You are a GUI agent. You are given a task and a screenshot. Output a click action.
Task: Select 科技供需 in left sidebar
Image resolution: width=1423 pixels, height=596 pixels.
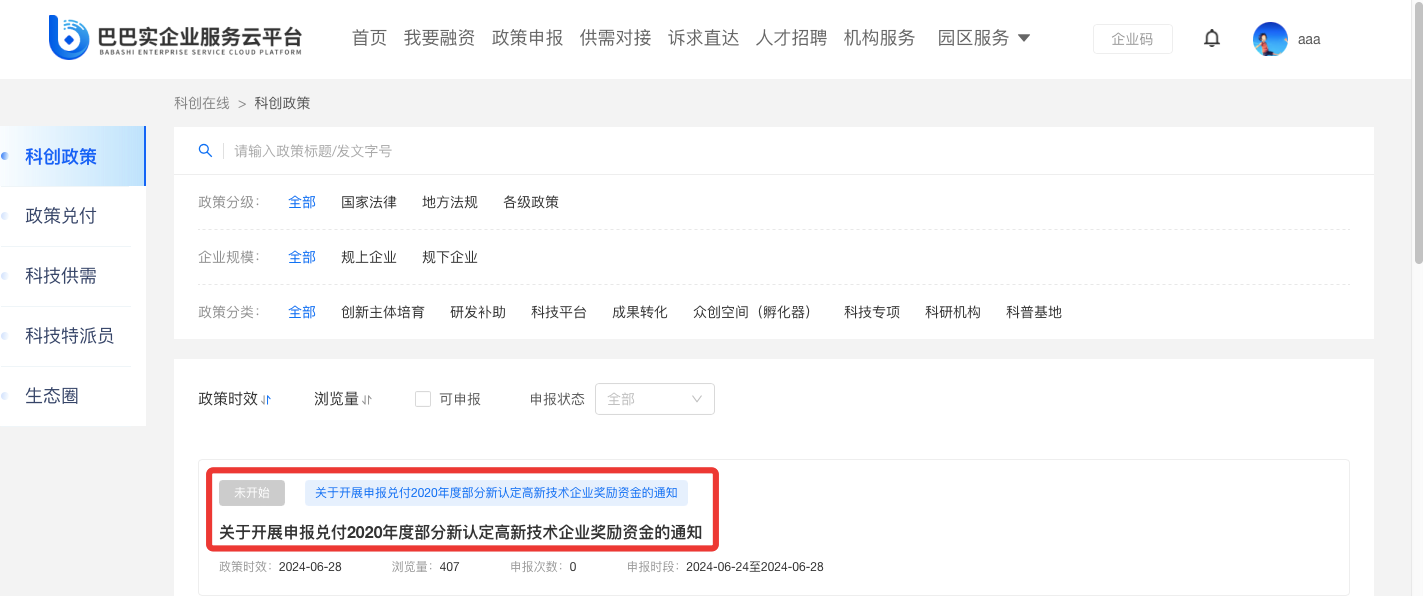(x=72, y=276)
